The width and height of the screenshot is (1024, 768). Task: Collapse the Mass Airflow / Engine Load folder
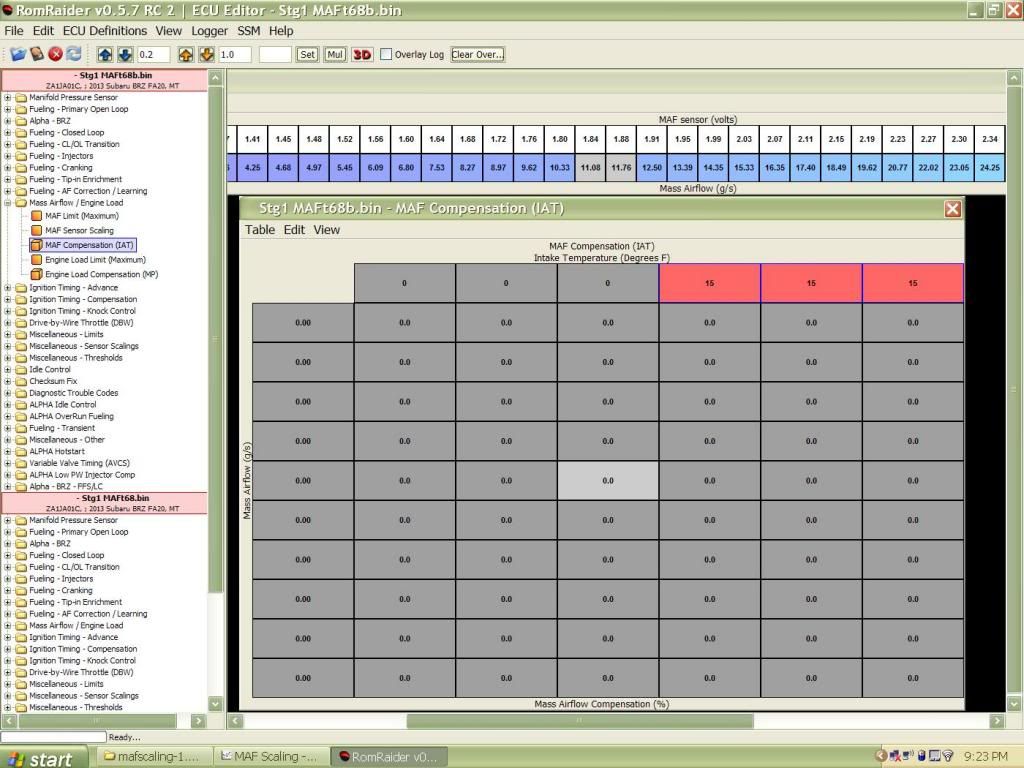coord(8,203)
